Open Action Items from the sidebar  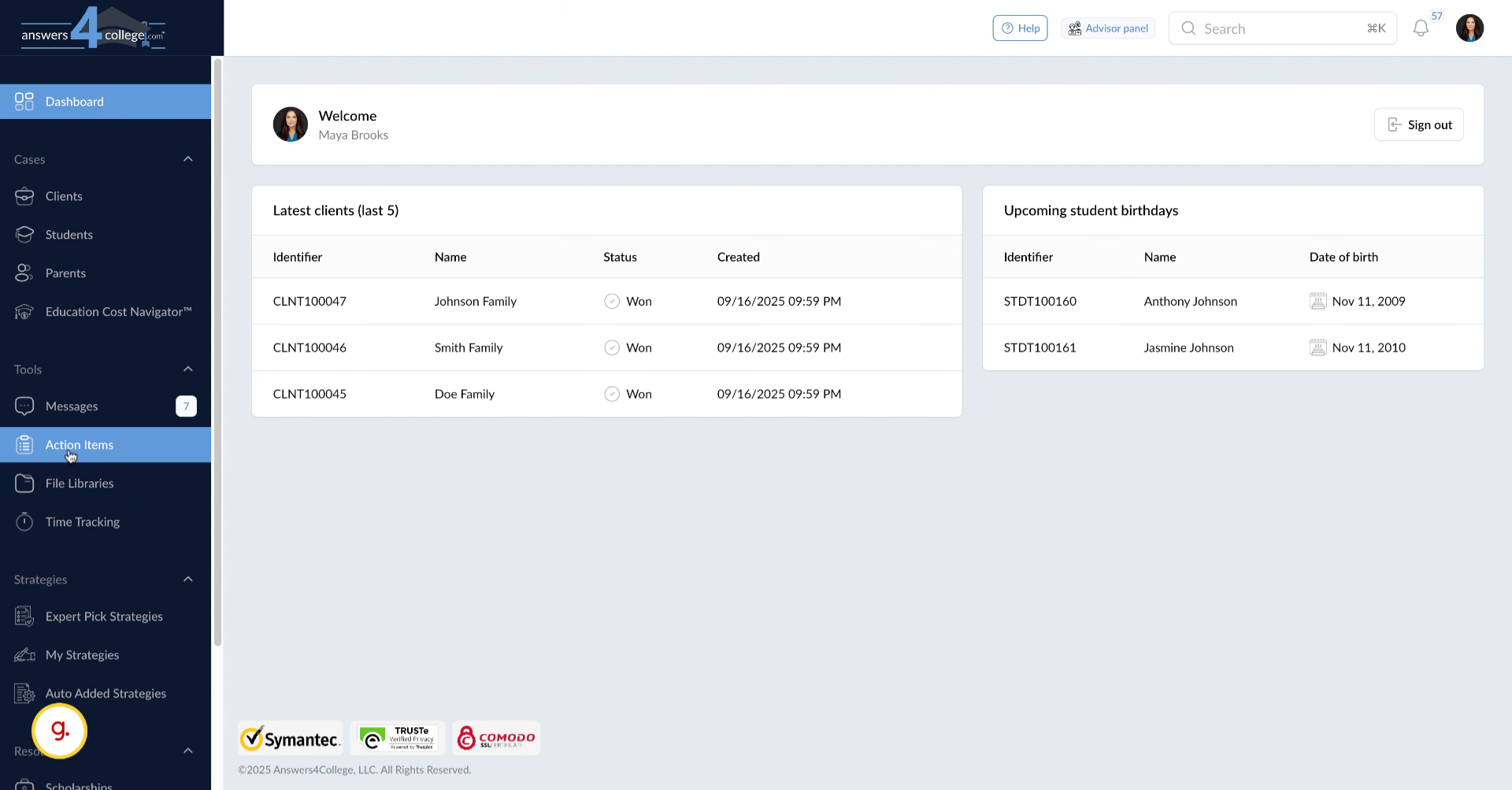tap(78, 444)
